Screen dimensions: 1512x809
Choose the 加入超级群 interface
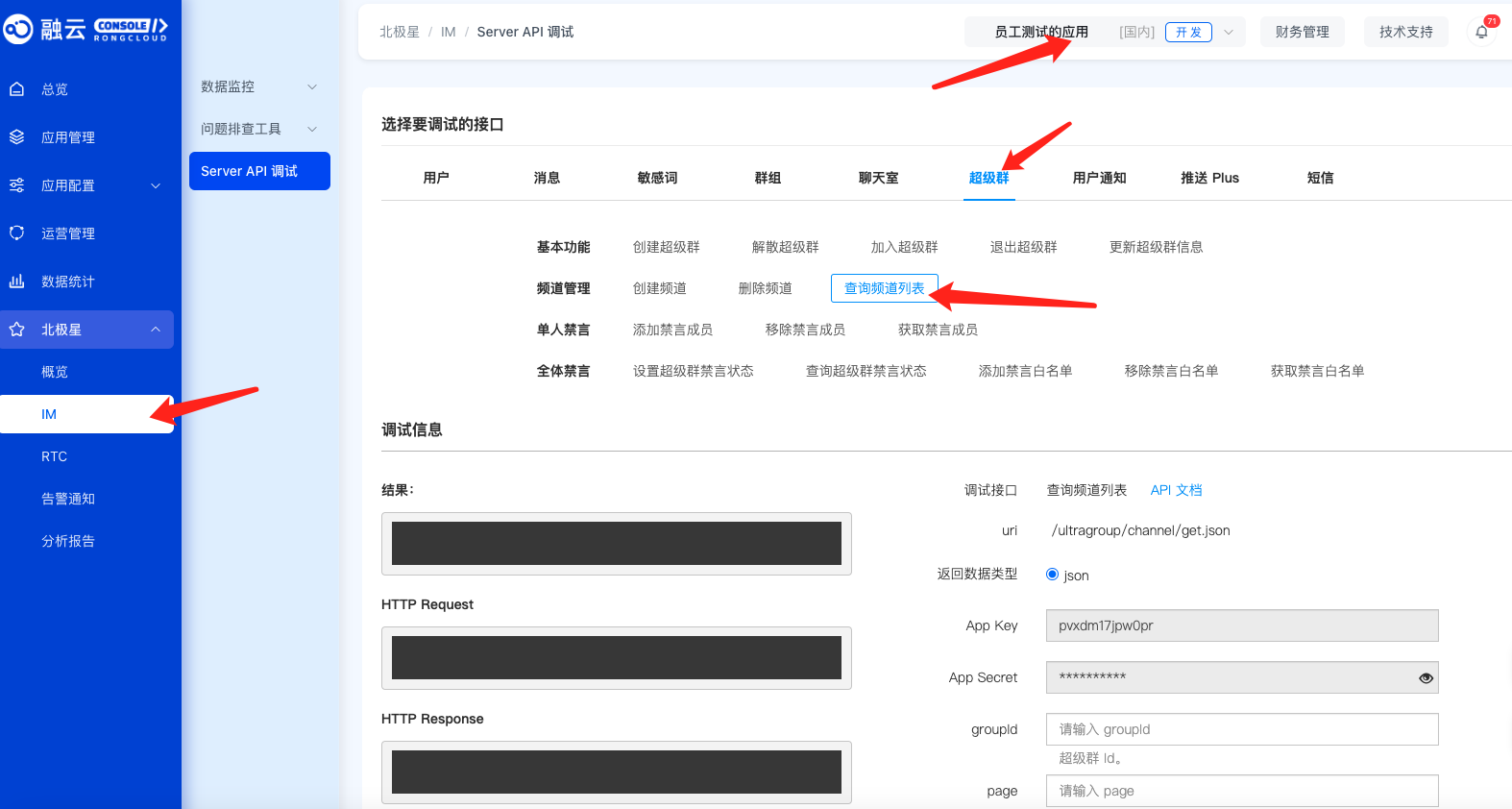point(905,247)
